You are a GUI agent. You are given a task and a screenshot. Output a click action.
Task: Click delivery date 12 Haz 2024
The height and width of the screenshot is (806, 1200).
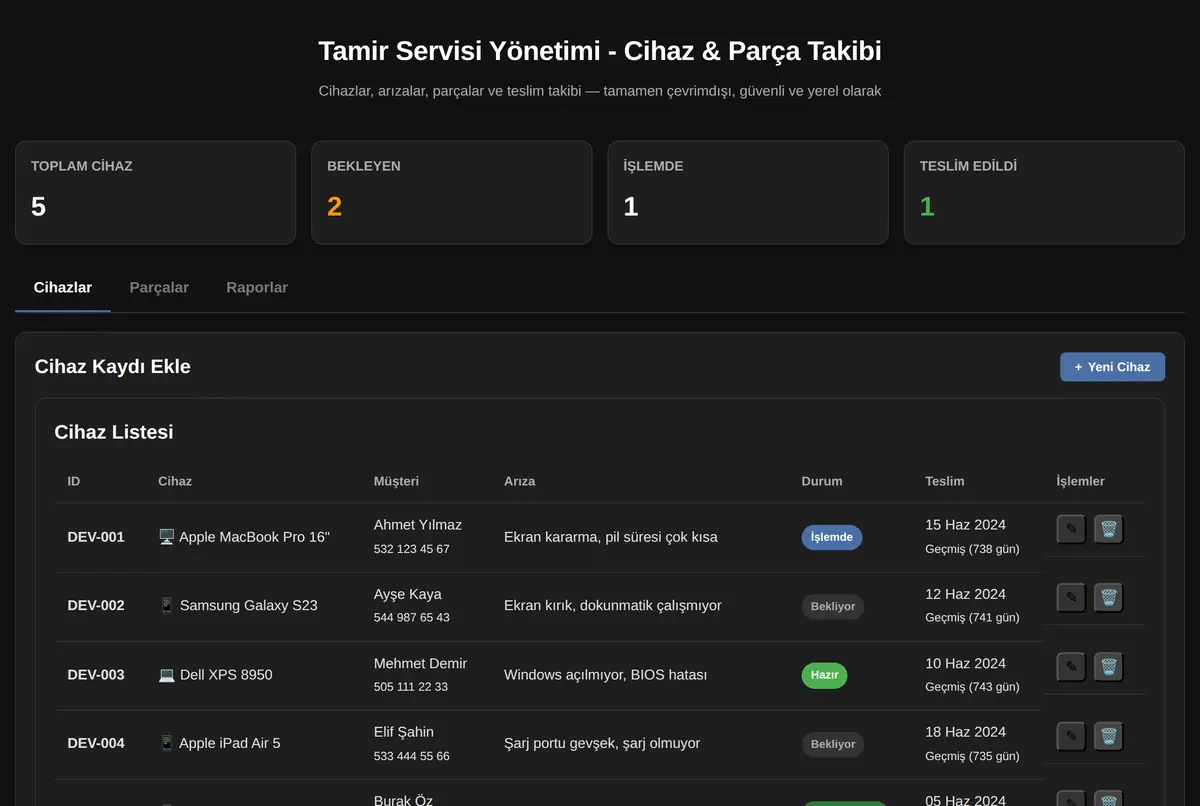pyautogui.click(x=965, y=594)
